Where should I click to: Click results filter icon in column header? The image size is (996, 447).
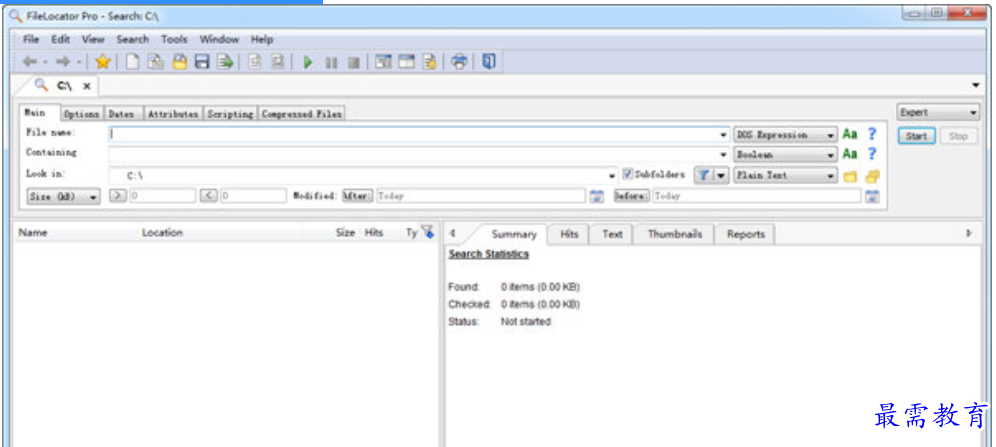(x=428, y=232)
